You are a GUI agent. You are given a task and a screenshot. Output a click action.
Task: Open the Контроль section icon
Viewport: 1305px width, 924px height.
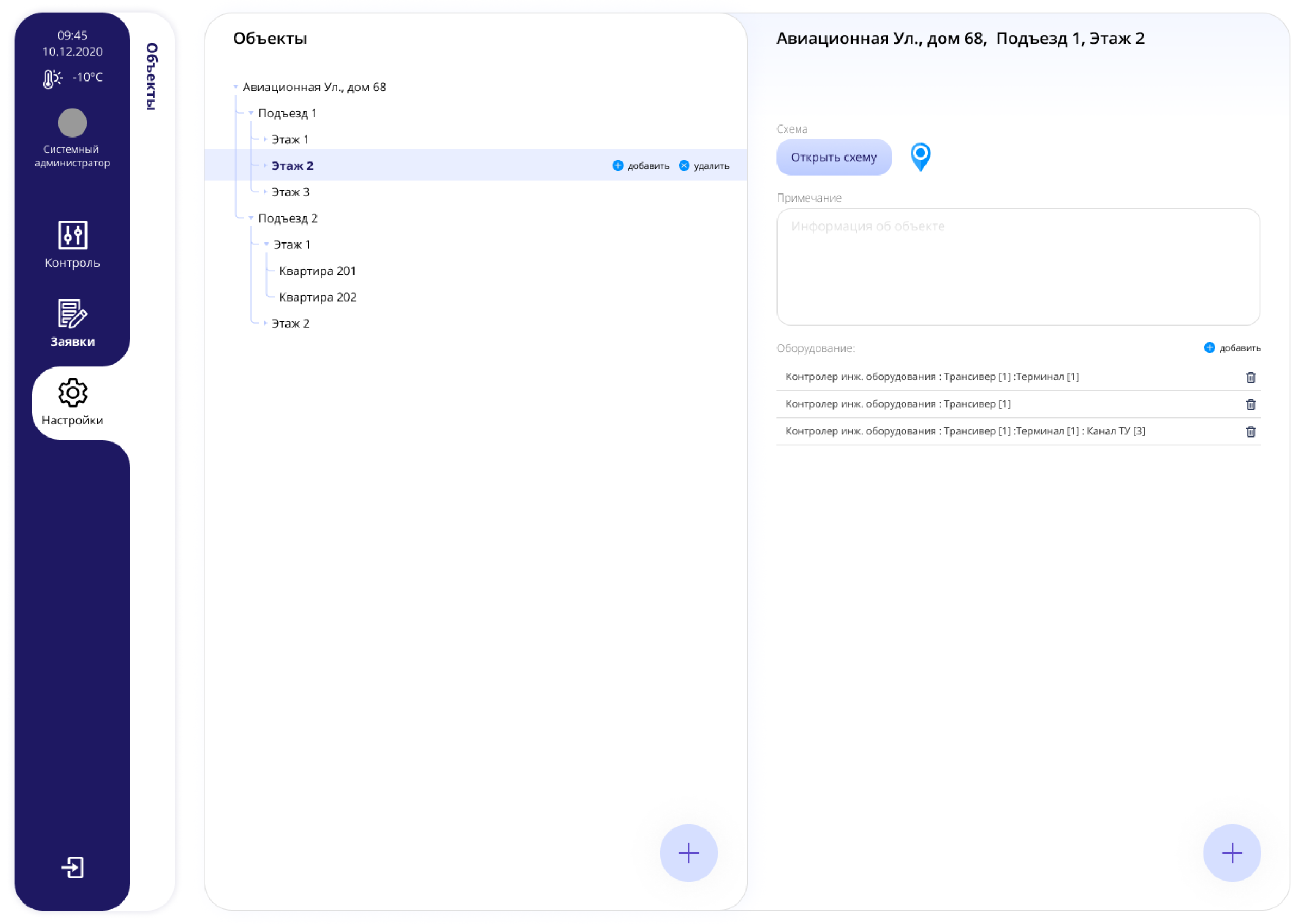[72, 235]
